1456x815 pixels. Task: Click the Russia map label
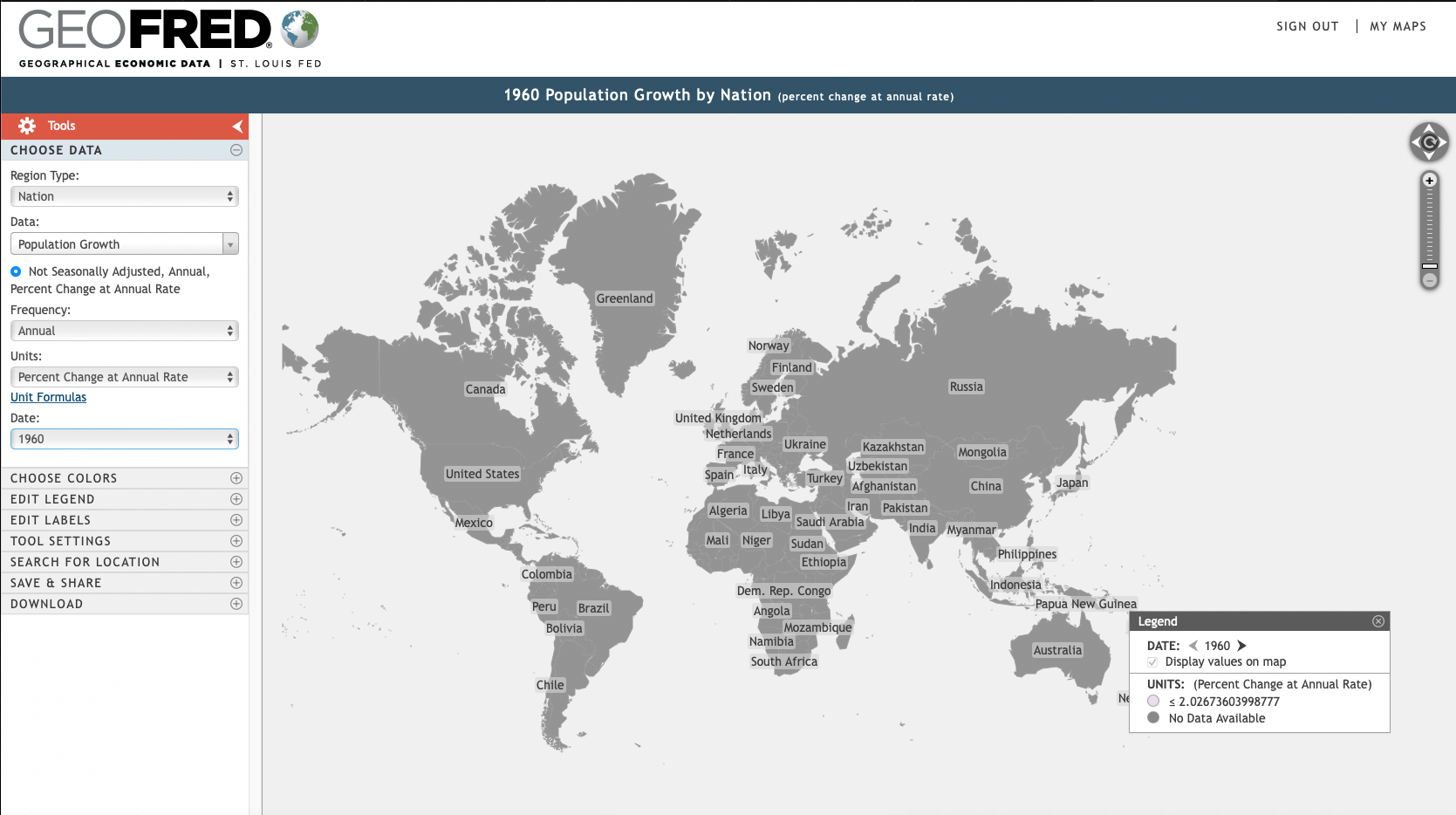[967, 387]
